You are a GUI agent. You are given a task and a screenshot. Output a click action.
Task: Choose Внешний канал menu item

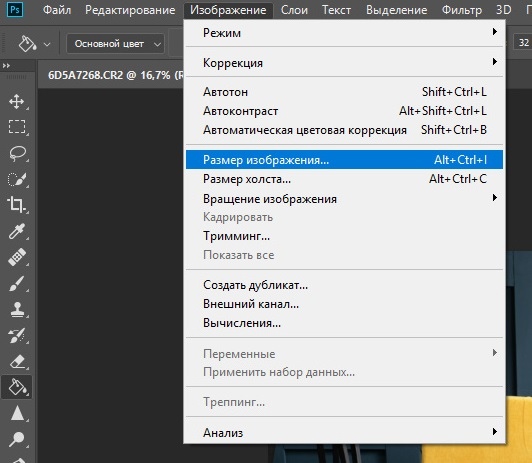point(344,304)
